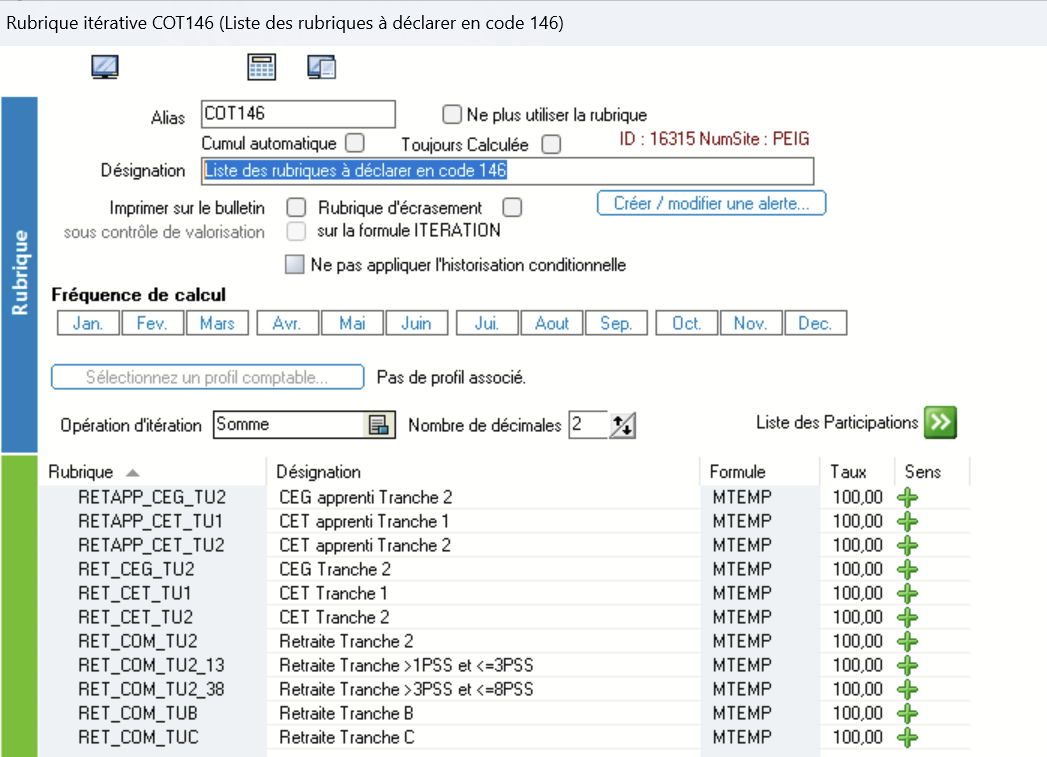Screen dimensions: 1047x757
Task: Click green plus for RET_COM_TUC row
Action: [x=907, y=737]
